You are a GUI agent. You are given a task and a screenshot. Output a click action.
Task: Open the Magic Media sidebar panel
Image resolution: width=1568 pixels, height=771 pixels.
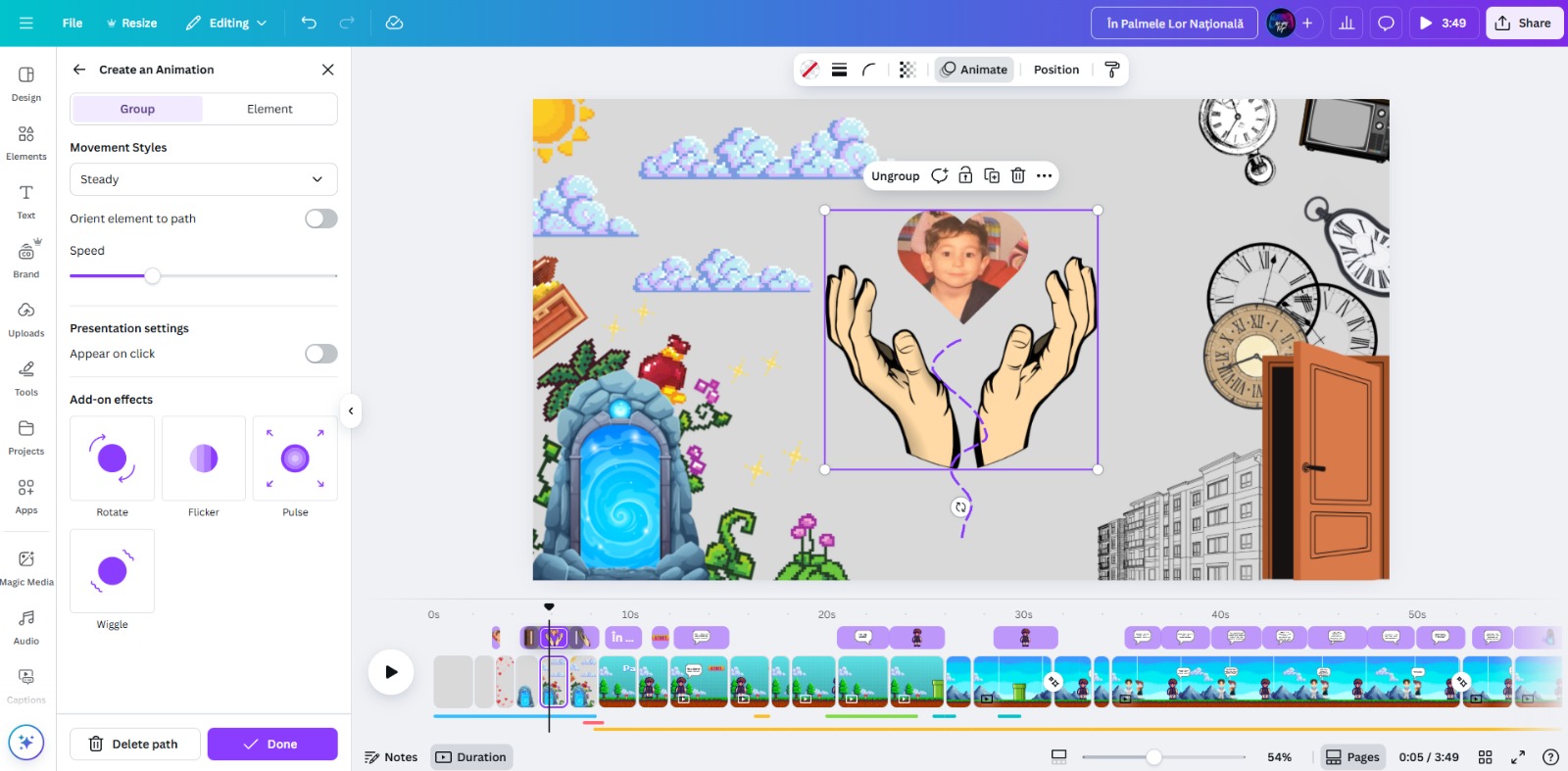pyautogui.click(x=26, y=567)
